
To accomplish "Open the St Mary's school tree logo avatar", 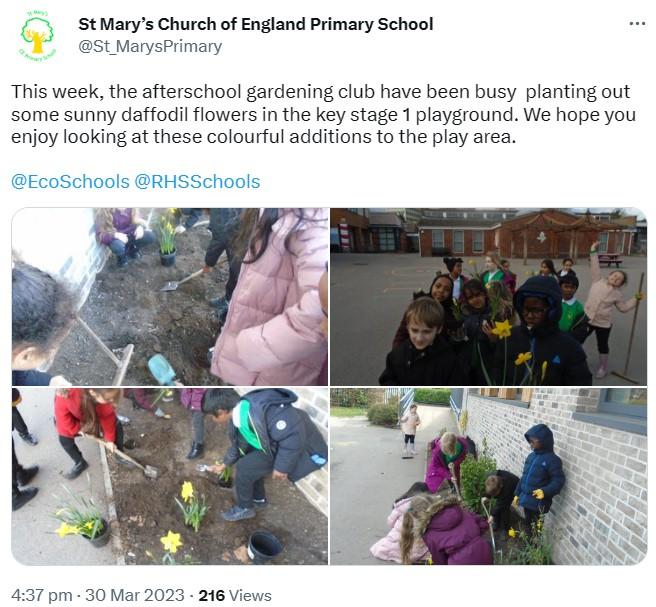I will (x=37, y=37).
